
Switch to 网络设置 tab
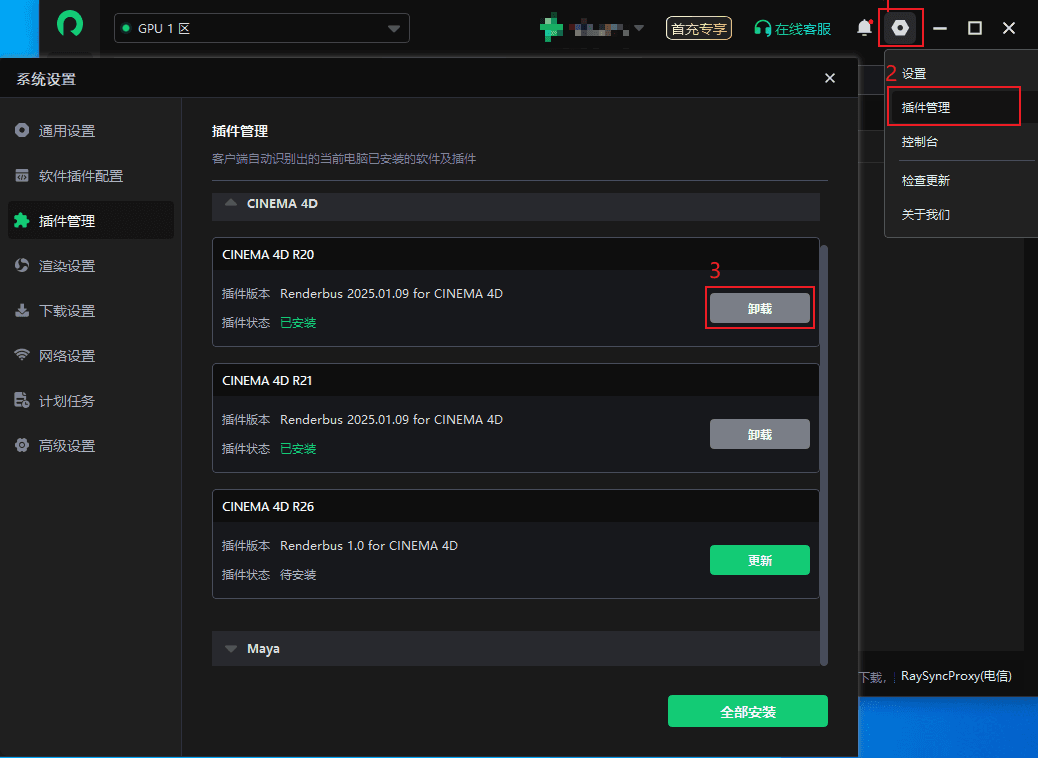pyautogui.click(x=91, y=355)
